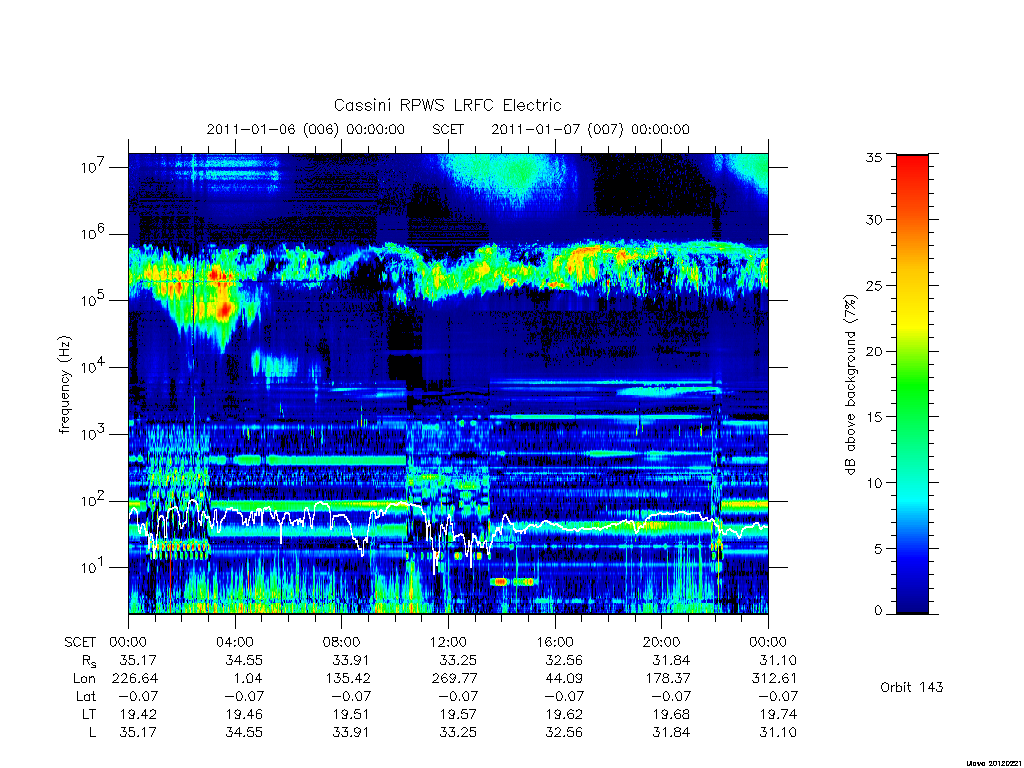Image resolution: width=1024 pixels, height=768 pixels.
Task: Click the 'dB above background (7%)' label
Action: 850,384
